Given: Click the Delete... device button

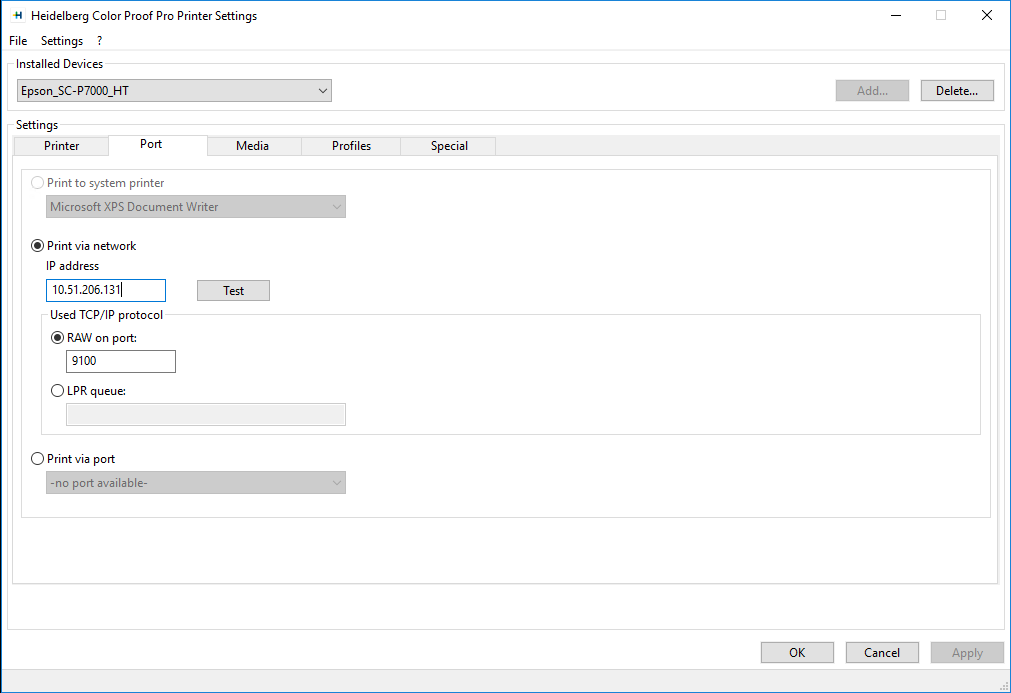Looking at the screenshot, I should tap(957, 91).
